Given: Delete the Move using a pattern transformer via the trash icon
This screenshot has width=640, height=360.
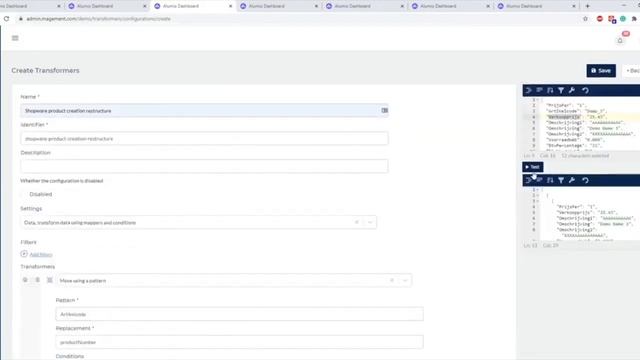Looking at the screenshot, I should click(x=38, y=280).
